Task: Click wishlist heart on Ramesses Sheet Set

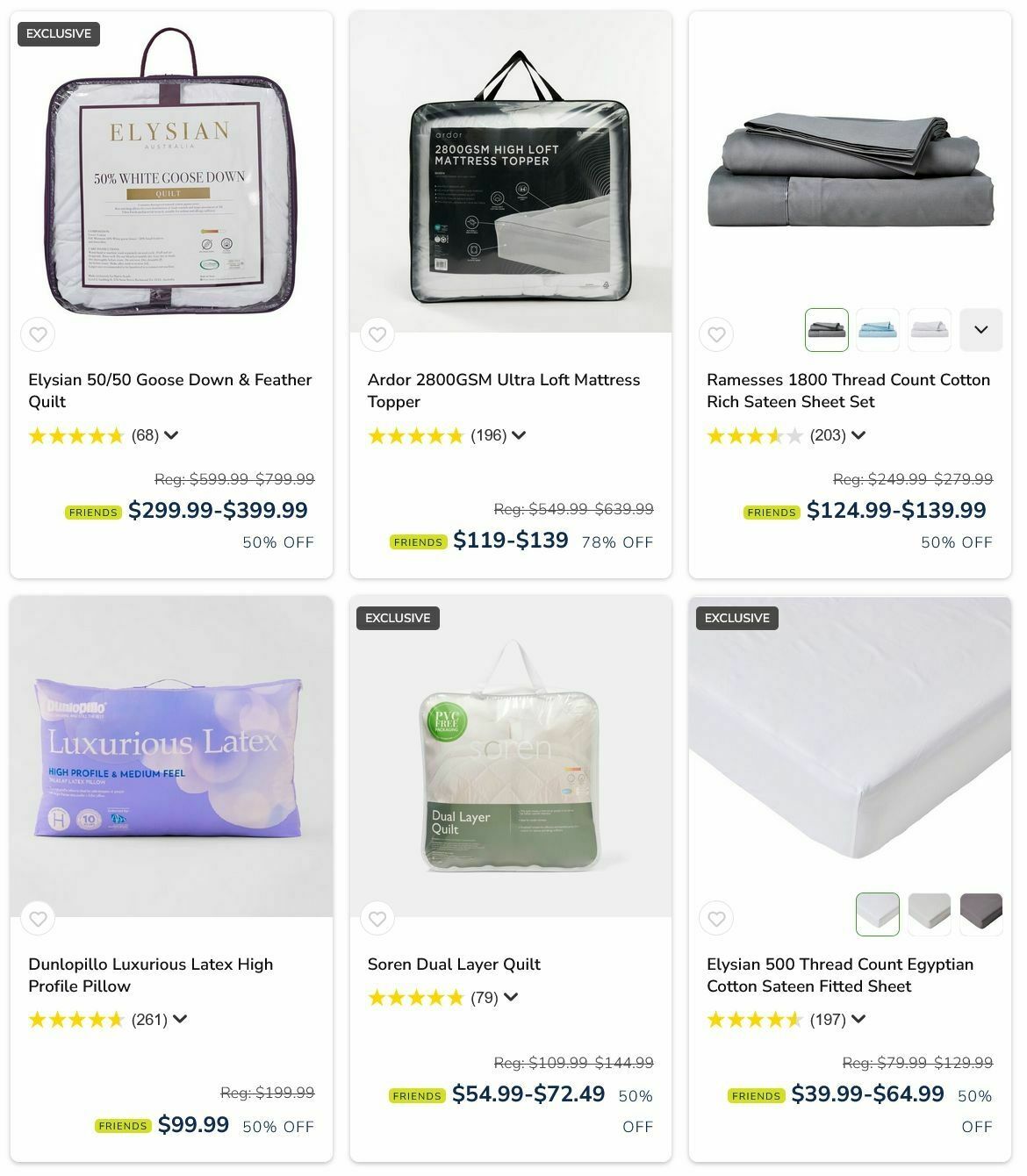Action: [x=716, y=334]
